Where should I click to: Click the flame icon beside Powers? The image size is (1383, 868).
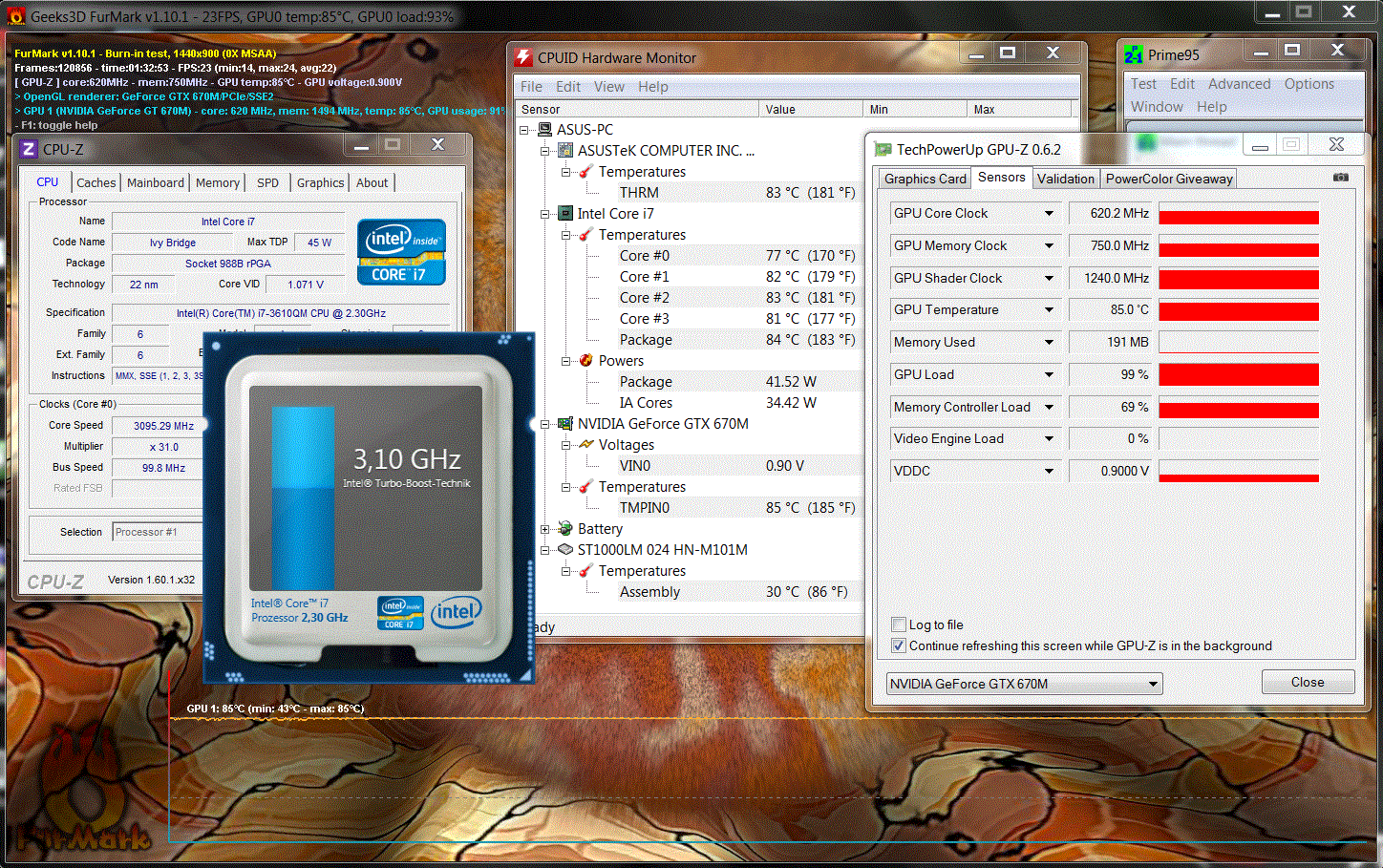point(586,360)
